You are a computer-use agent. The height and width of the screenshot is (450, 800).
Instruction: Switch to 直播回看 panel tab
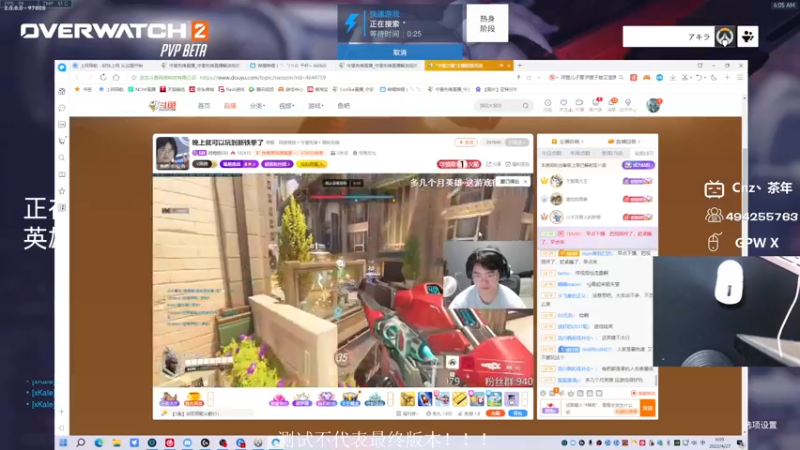[x=623, y=141]
